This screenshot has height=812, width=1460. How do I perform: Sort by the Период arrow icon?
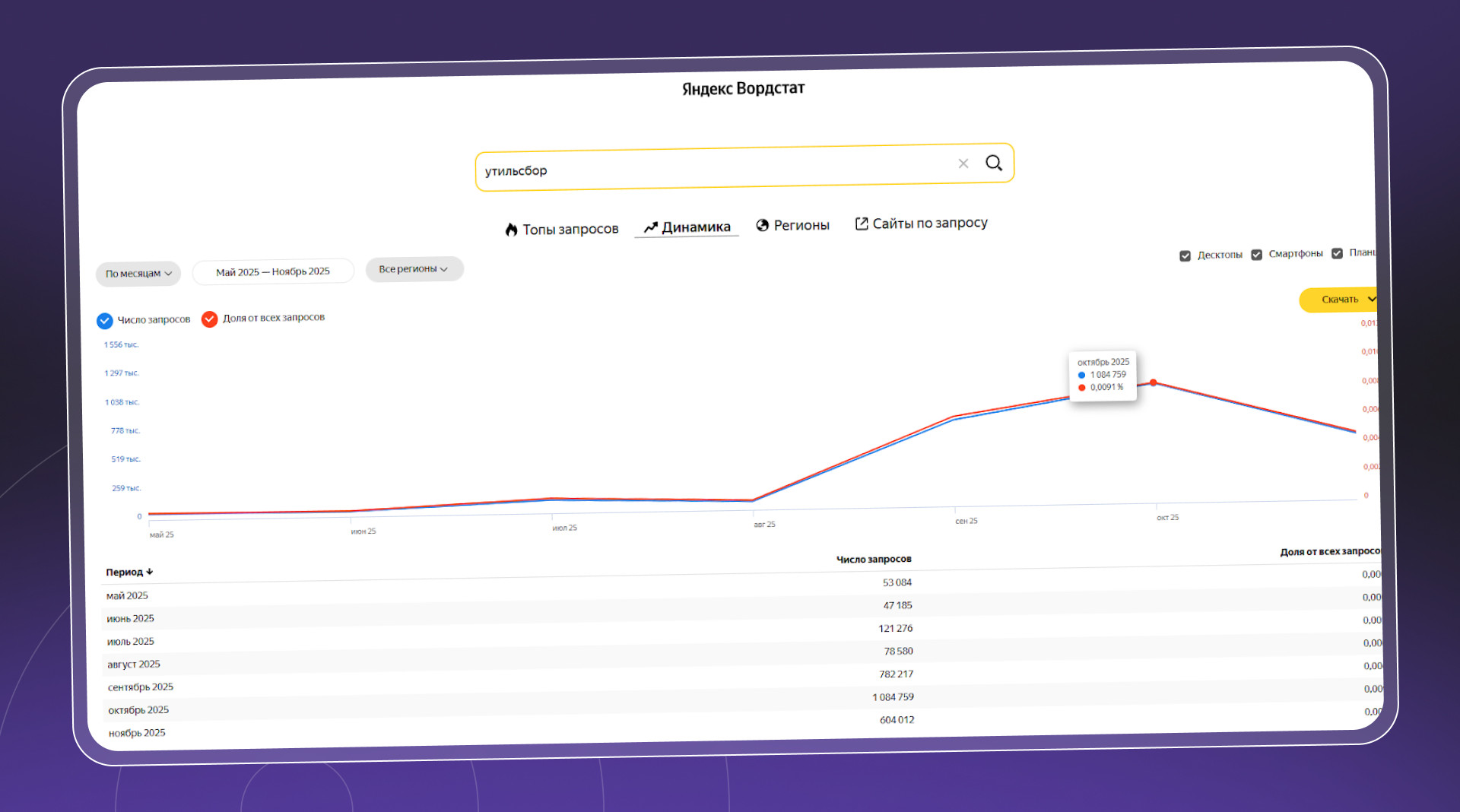pyautogui.click(x=150, y=571)
